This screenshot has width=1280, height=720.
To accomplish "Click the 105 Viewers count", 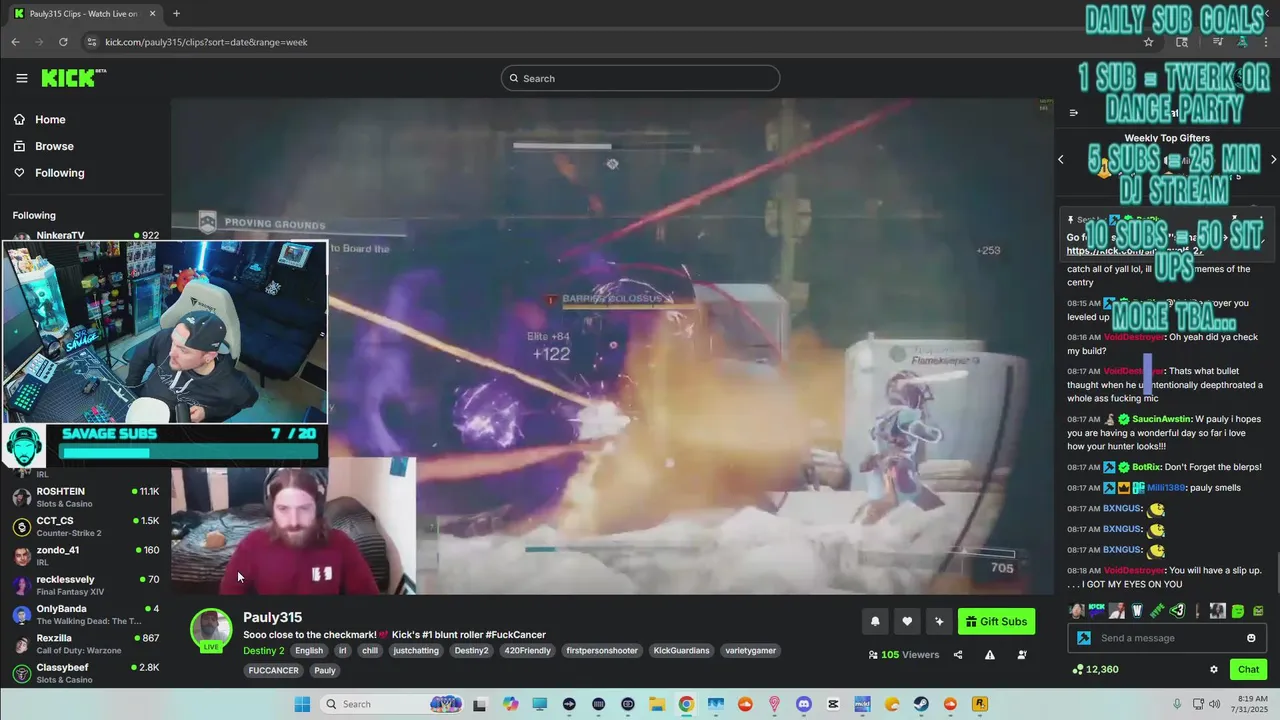I will tap(904, 655).
